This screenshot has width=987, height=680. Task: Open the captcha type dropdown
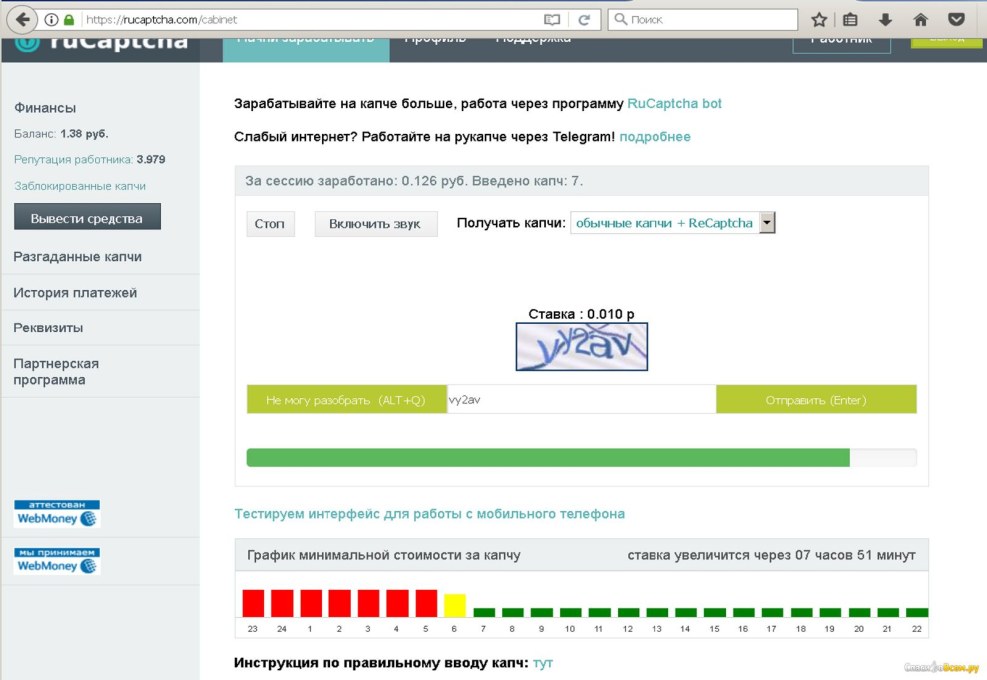pos(766,222)
